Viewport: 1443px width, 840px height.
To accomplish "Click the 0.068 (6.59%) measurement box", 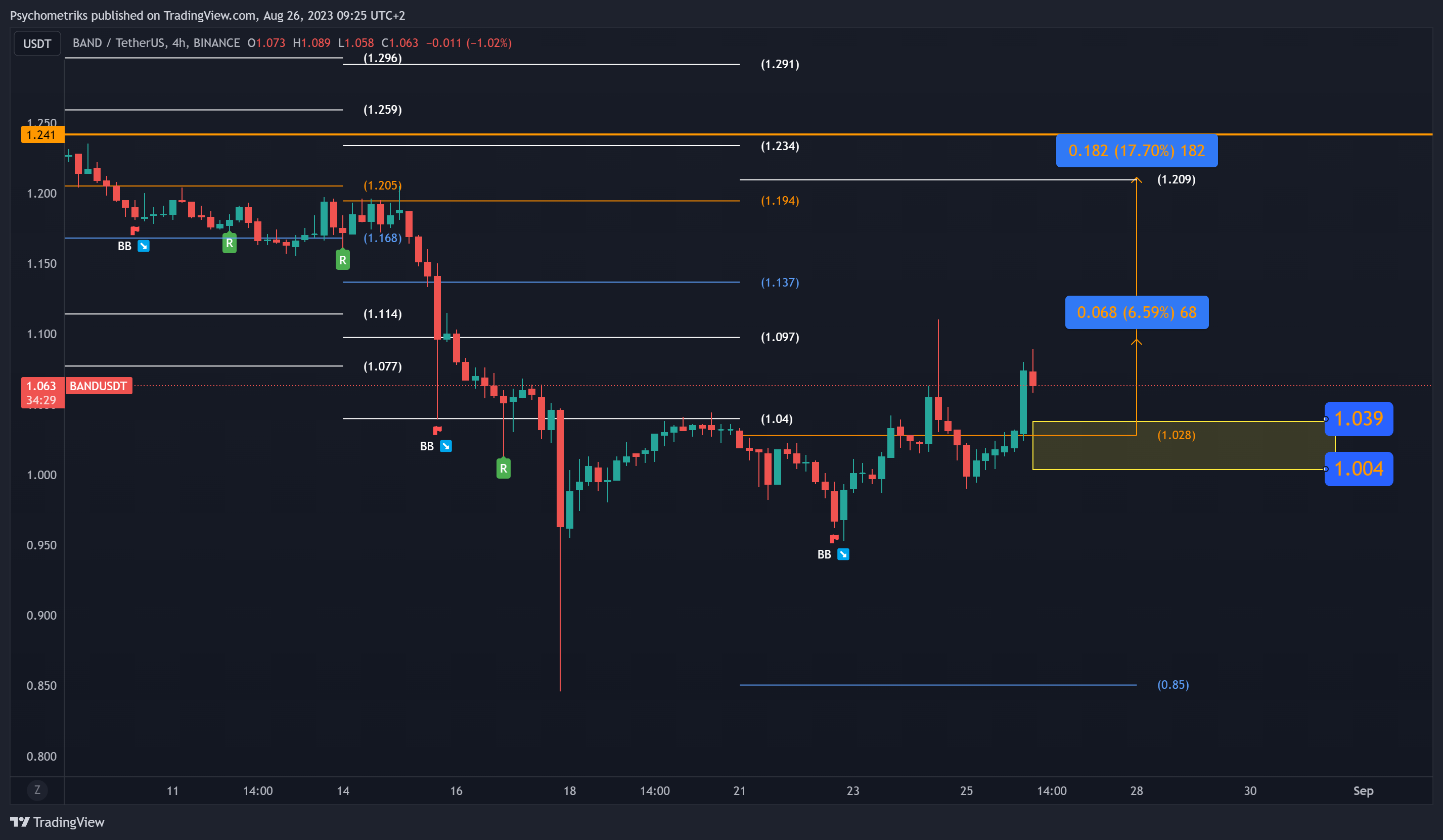I will tap(1137, 312).
